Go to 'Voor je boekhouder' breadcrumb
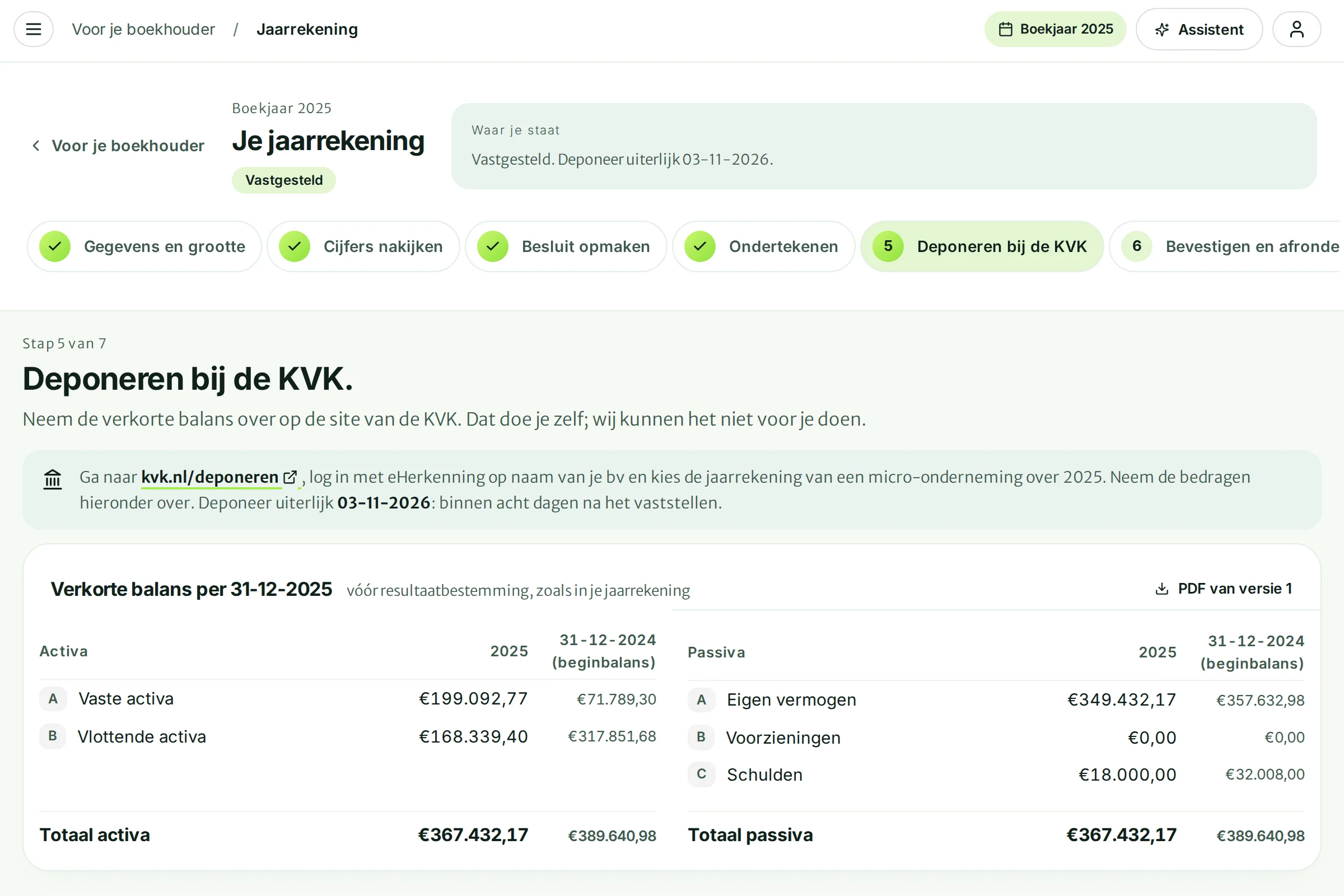This screenshot has height=896, width=1344. pyautogui.click(x=143, y=29)
